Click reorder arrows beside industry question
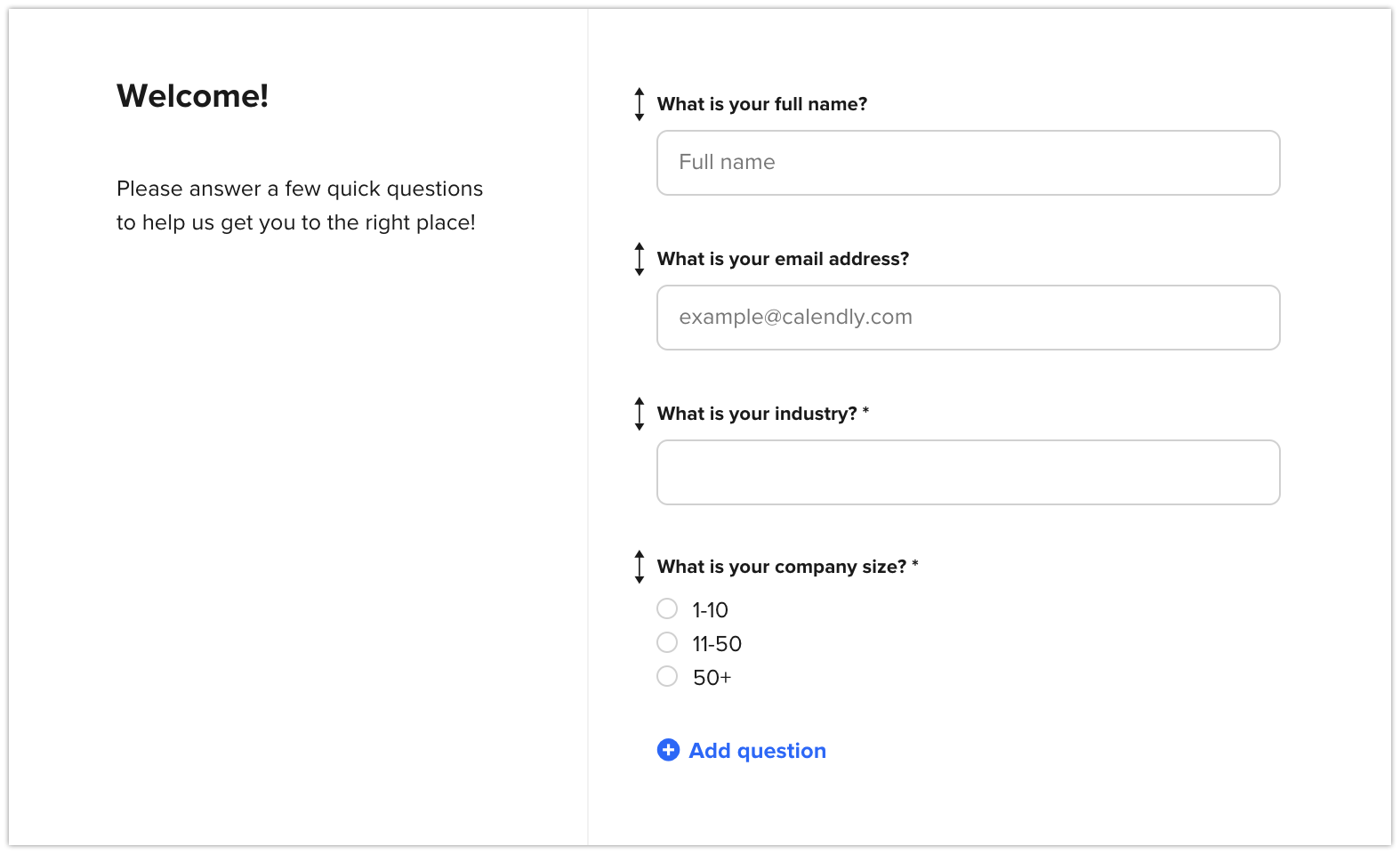 pos(639,414)
